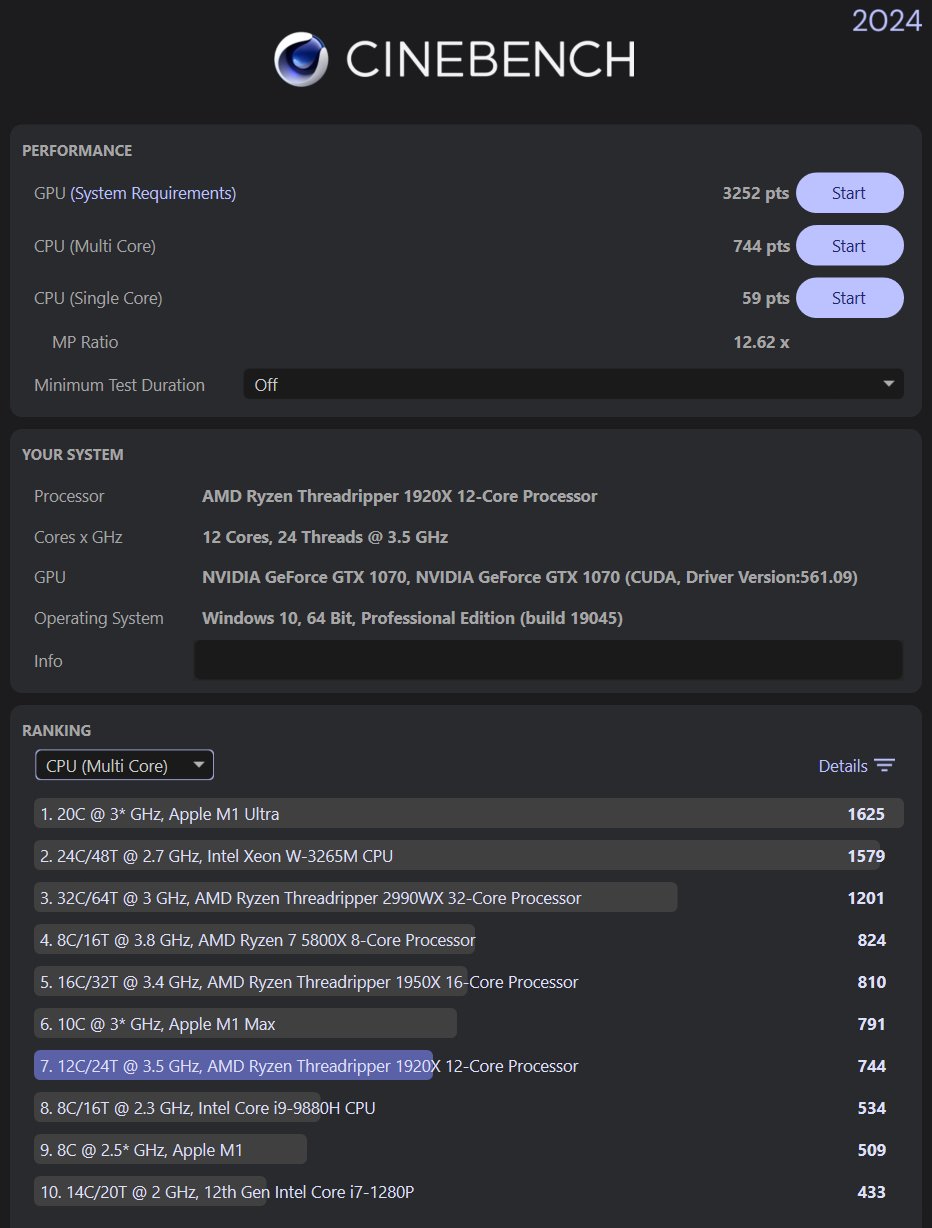Select the Intel Core i7-1280P ranking row
Image resolution: width=932 pixels, height=1228 pixels.
468,1191
